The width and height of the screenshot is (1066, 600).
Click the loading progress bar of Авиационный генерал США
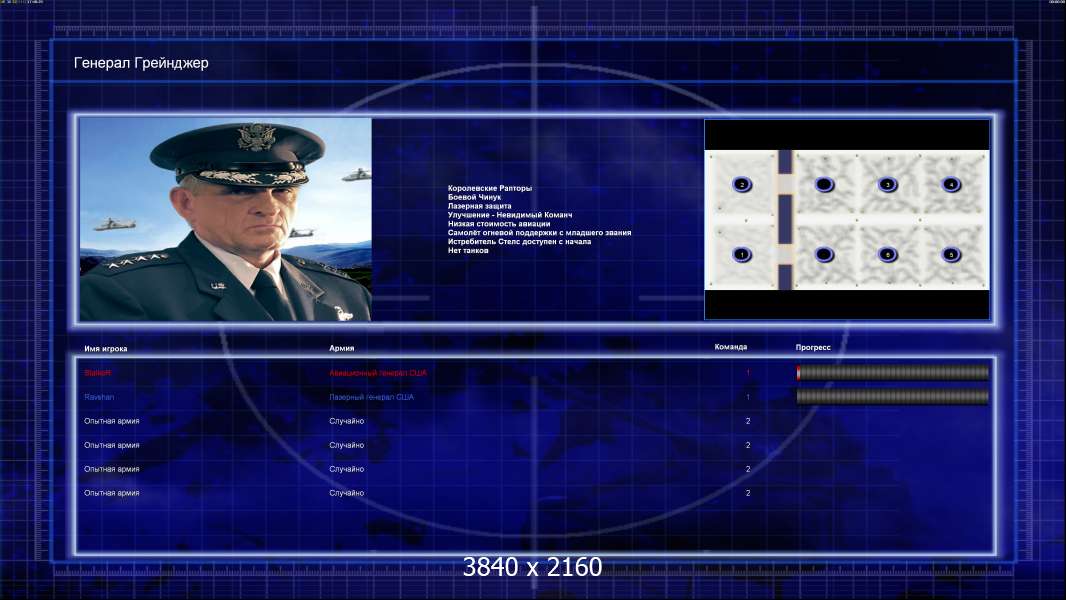(893, 372)
